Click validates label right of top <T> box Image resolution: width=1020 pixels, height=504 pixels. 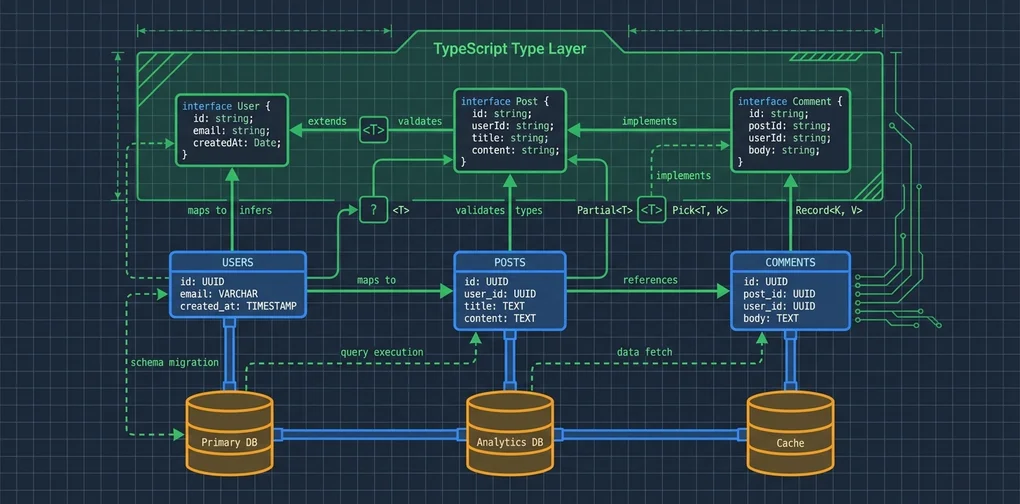420,121
